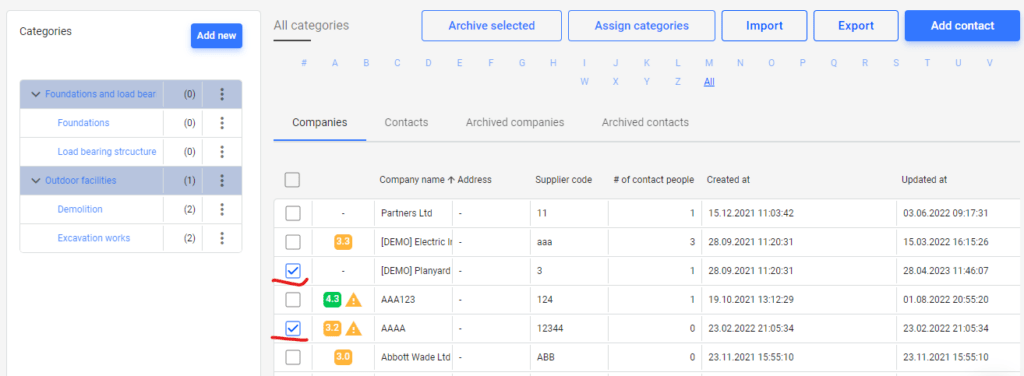Collapse the Foundations and load bear category

pyautogui.click(x=36, y=95)
